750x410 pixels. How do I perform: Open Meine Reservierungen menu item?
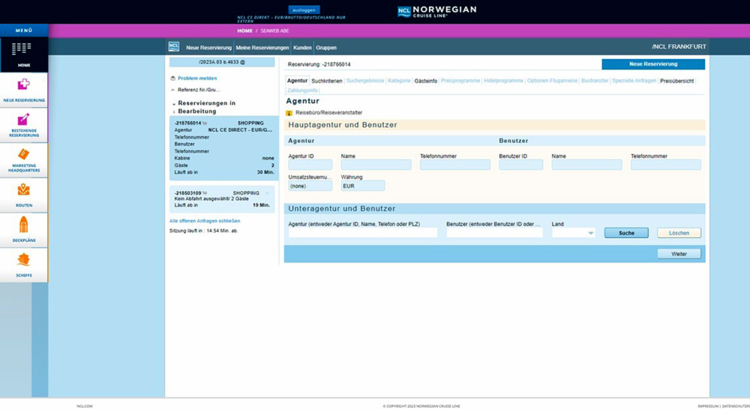pyautogui.click(x=262, y=48)
